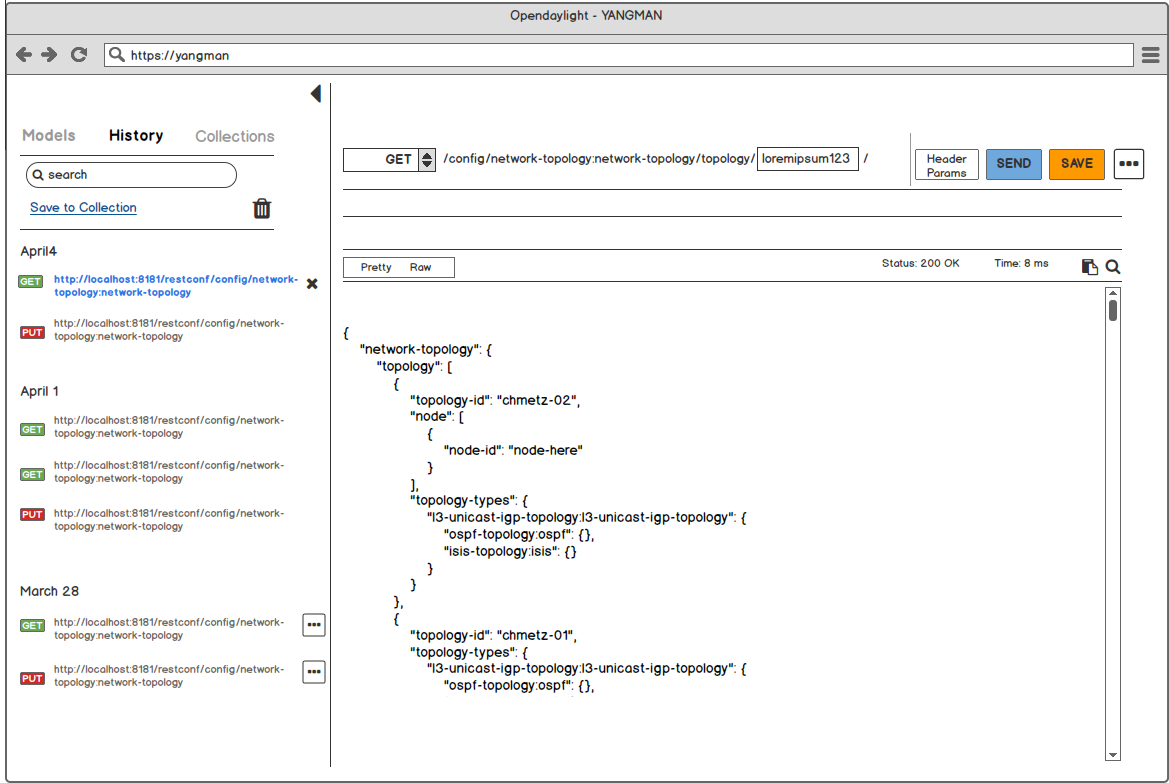Click the response scrollbar thumb
This screenshot has width=1169, height=783.
tap(1113, 310)
